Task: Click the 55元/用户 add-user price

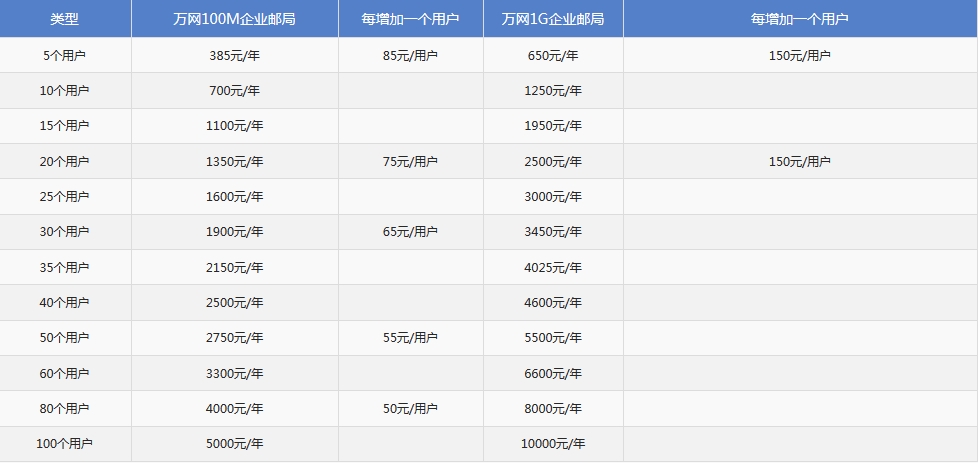Action: click(410, 338)
